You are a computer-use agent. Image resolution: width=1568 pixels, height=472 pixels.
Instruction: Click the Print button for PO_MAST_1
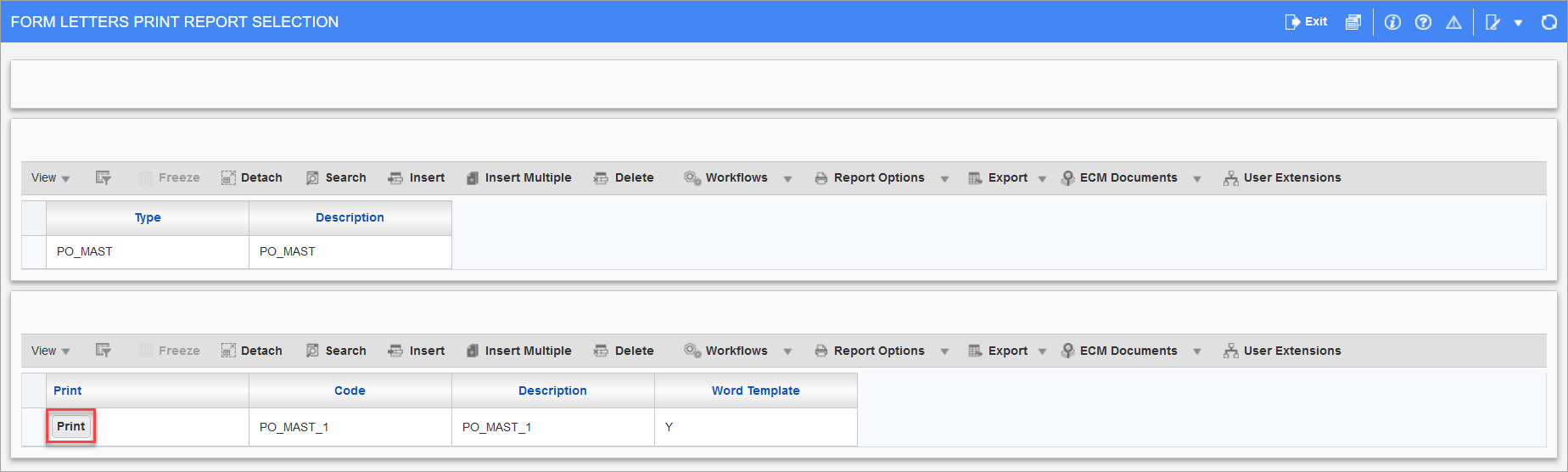pos(71,426)
